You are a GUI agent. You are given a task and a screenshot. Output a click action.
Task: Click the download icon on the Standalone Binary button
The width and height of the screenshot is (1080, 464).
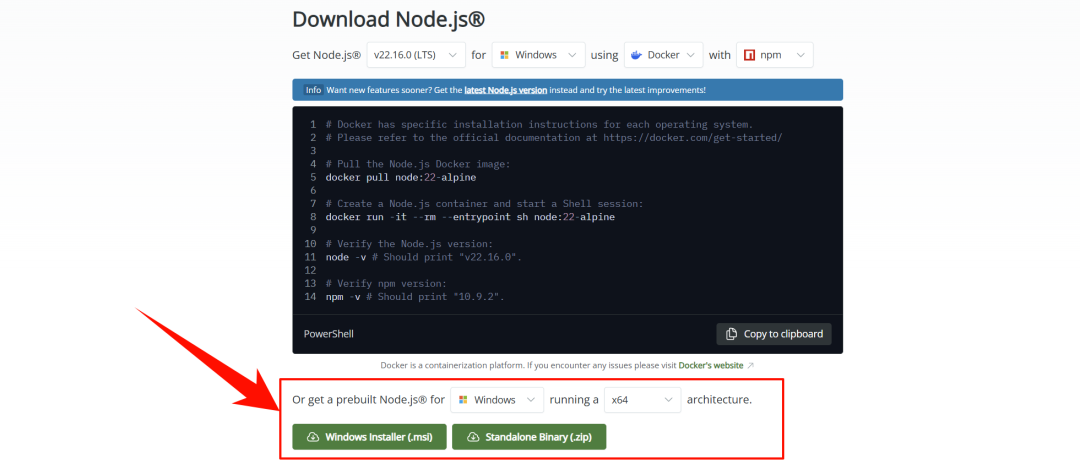[x=473, y=436]
